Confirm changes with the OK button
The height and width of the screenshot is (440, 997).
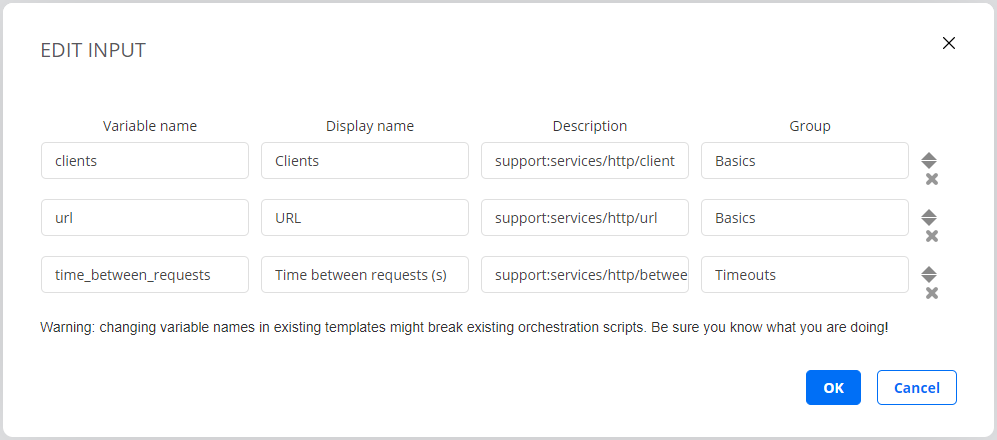[833, 388]
